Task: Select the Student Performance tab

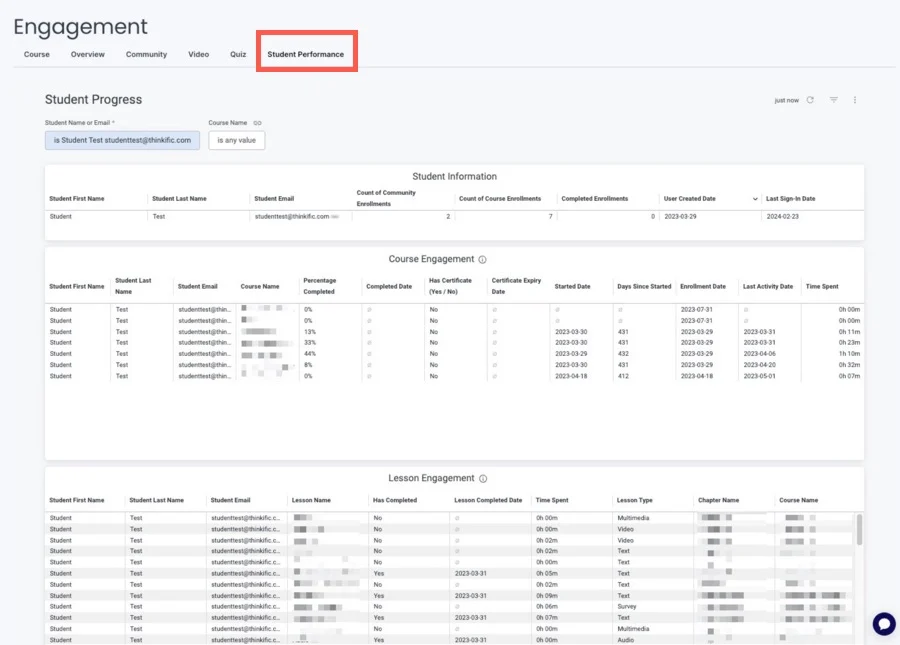Action: [x=306, y=54]
